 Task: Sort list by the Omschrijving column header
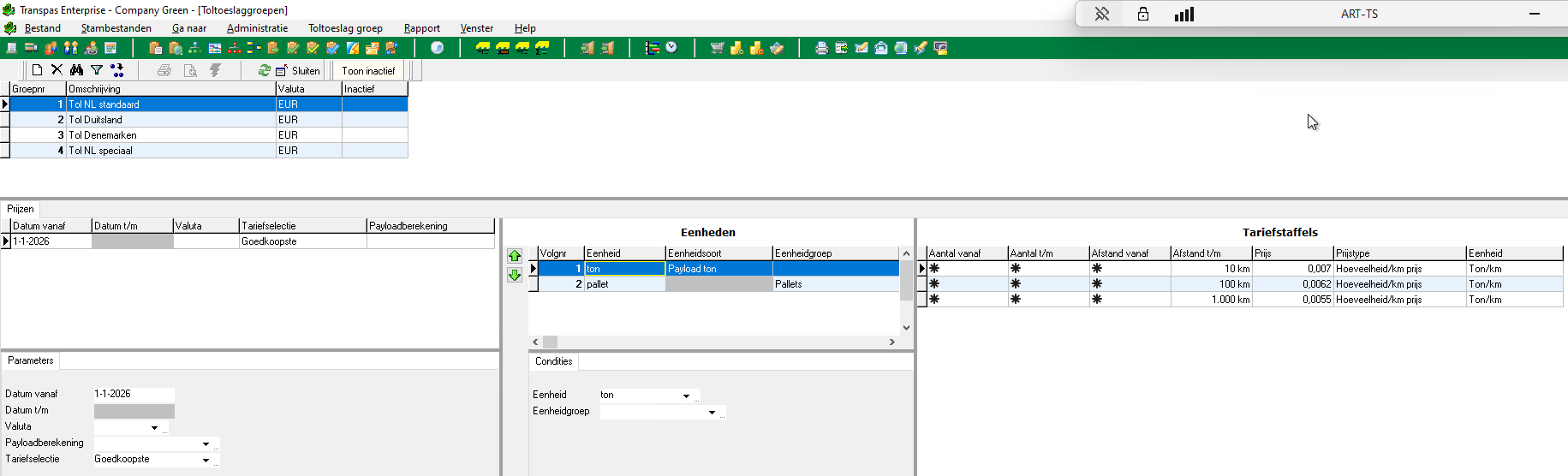click(x=171, y=89)
